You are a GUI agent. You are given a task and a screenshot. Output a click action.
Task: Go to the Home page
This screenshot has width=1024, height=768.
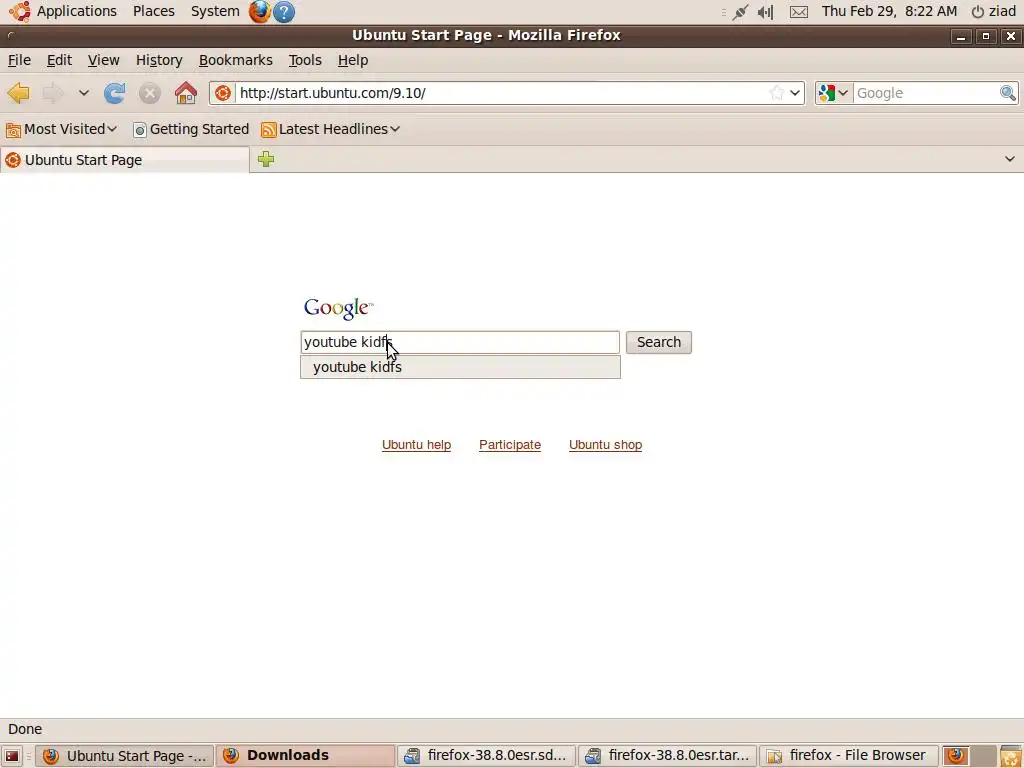click(x=186, y=93)
